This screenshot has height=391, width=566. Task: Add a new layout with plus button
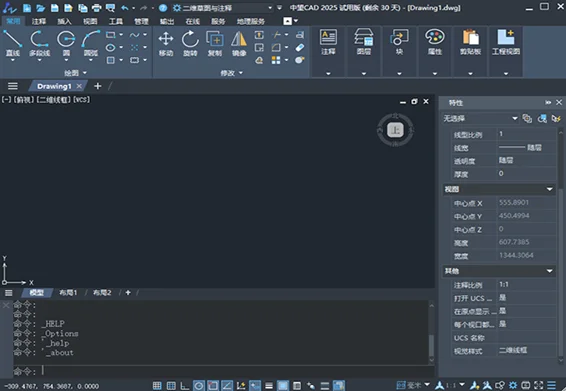click(128, 292)
